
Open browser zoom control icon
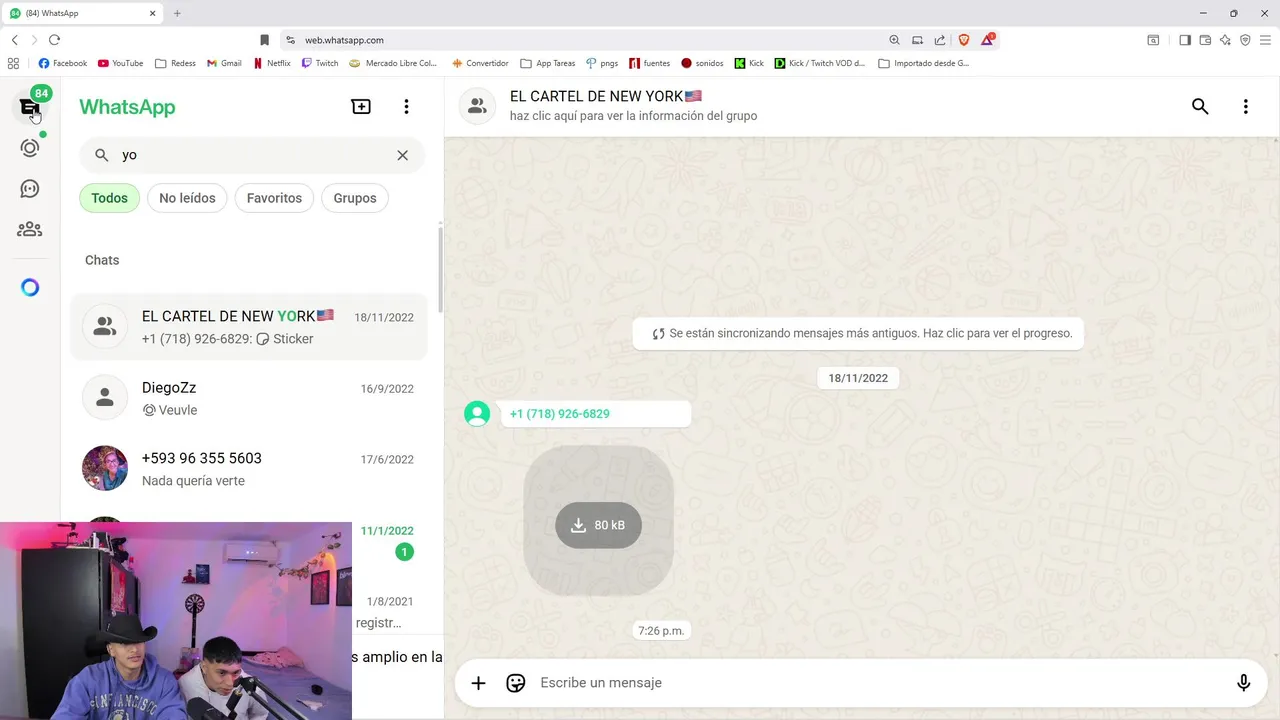tap(894, 40)
